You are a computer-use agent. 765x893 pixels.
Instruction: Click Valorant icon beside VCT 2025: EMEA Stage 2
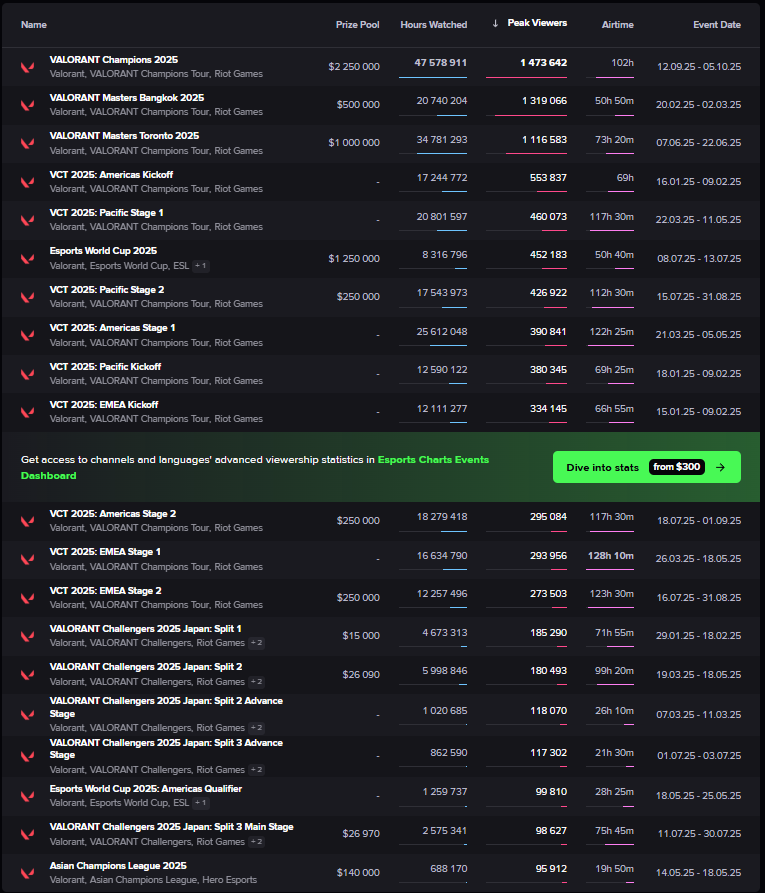pyautogui.click(x=27, y=597)
